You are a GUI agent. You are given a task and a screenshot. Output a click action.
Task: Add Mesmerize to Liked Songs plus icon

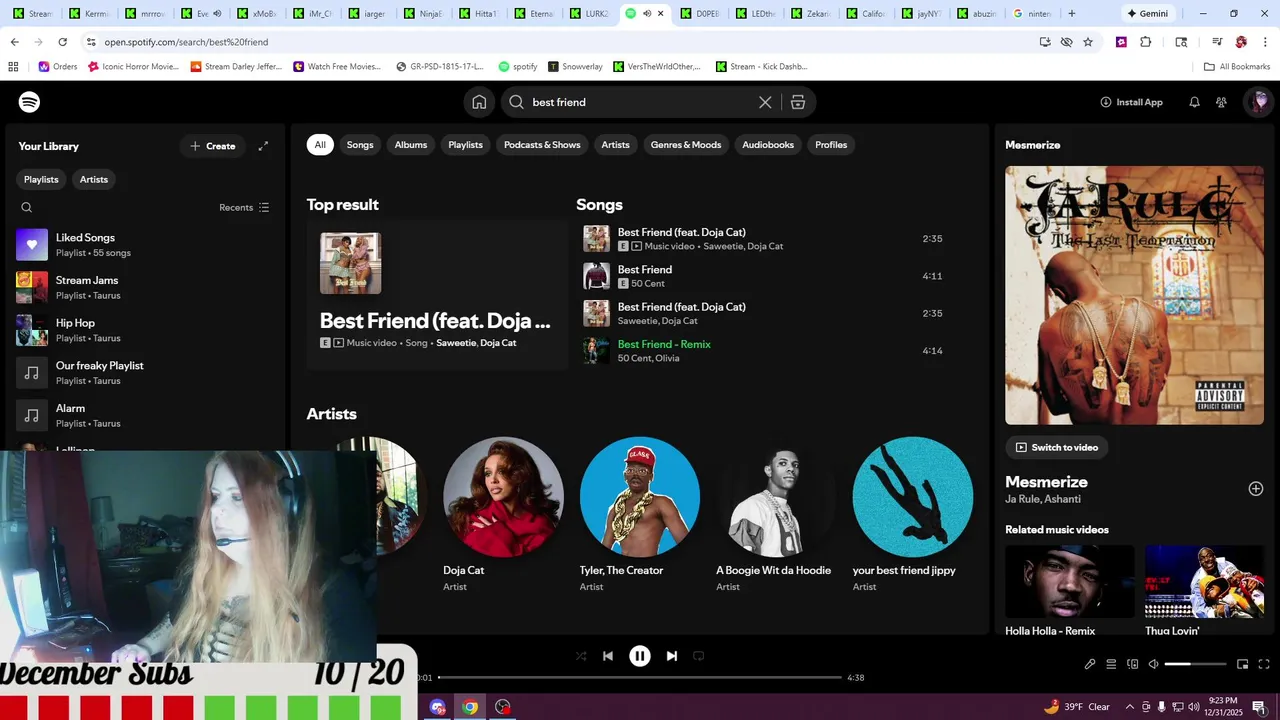1256,489
